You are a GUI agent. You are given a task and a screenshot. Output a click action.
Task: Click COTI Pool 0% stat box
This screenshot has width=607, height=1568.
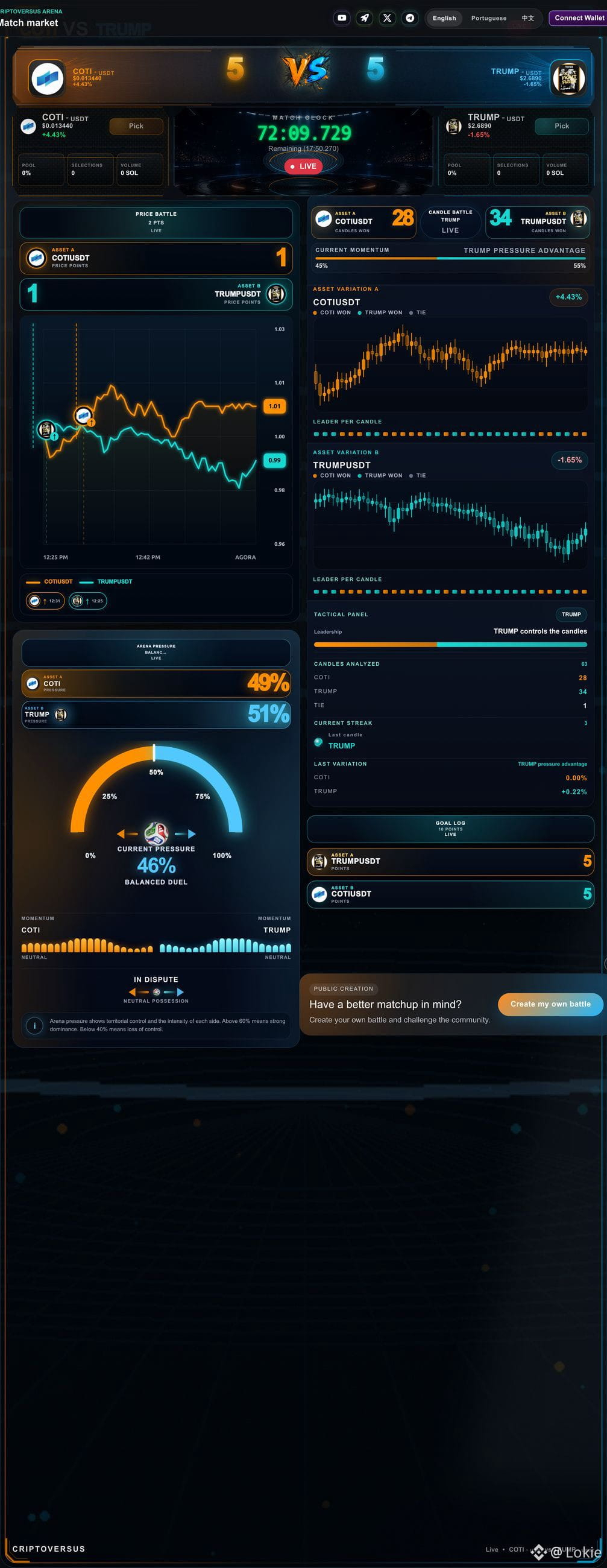pyautogui.click(x=42, y=169)
